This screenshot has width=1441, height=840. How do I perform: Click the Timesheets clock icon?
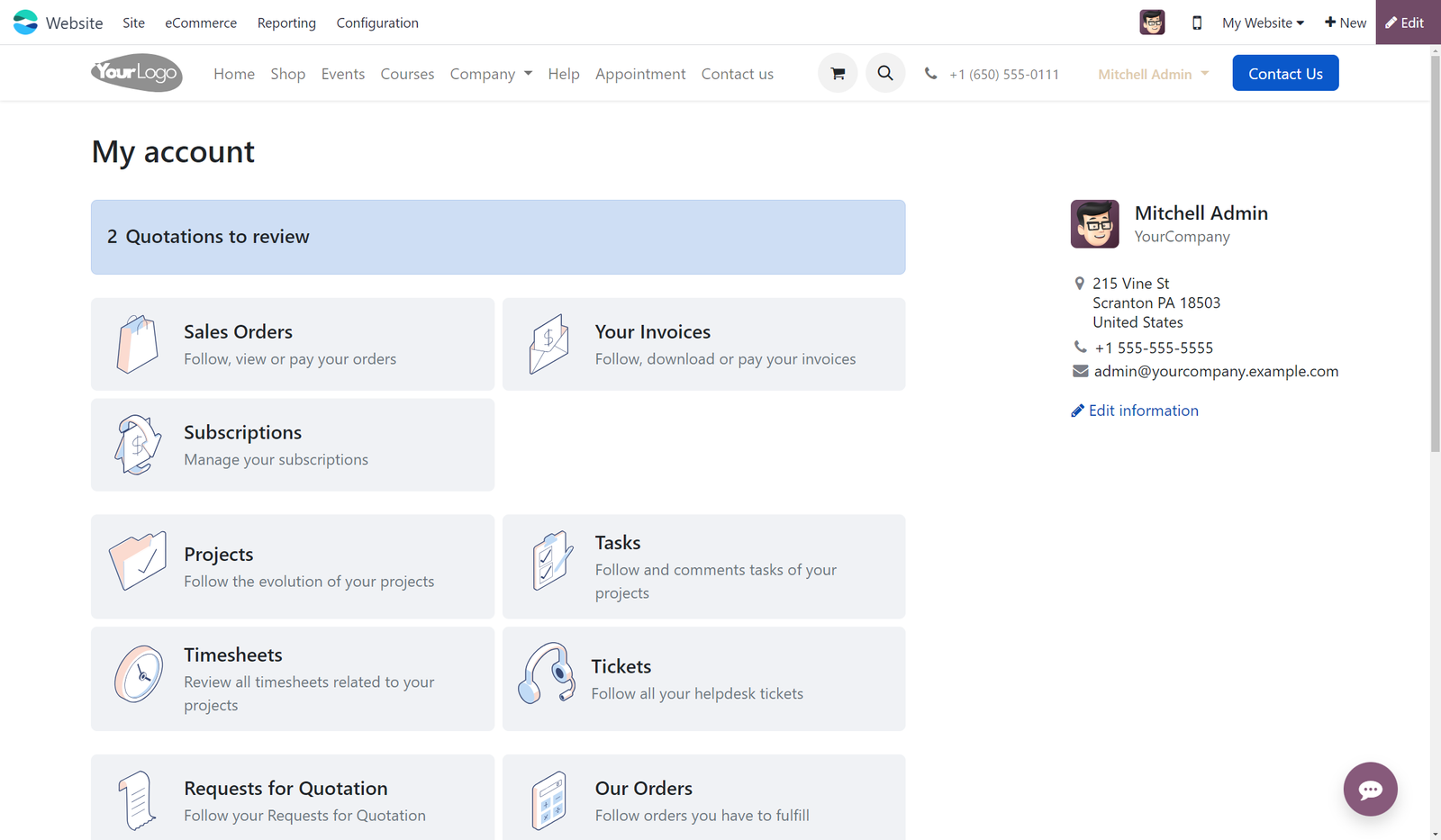click(138, 673)
